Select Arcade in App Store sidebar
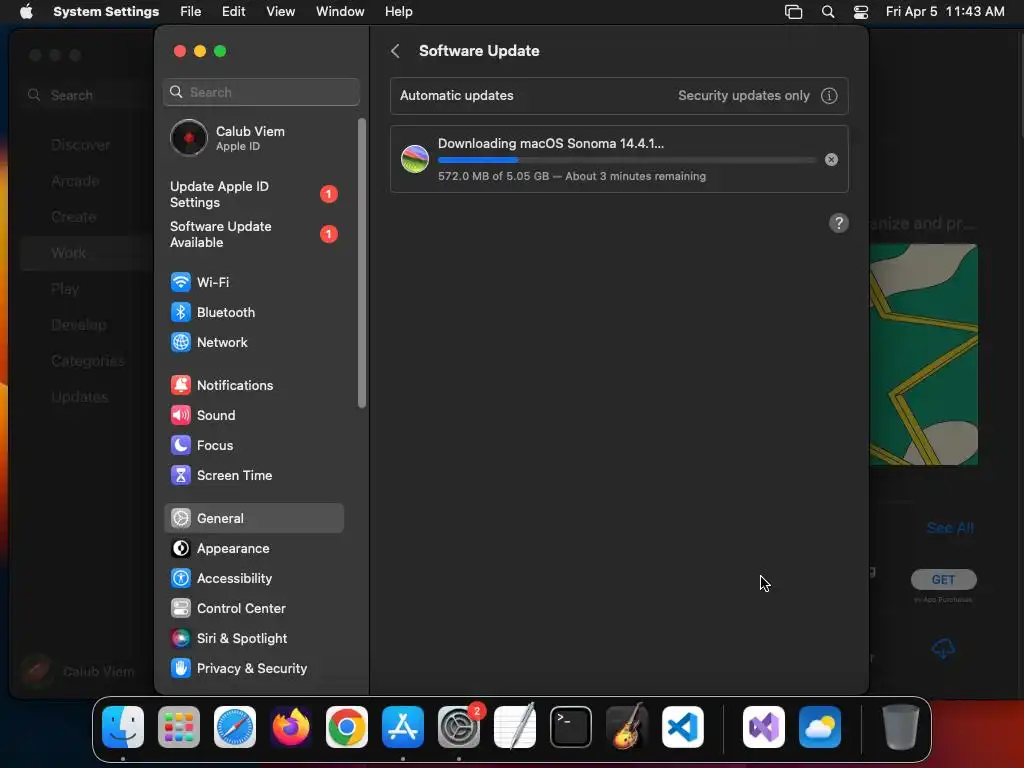The width and height of the screenshot is (1024, 768). 75,181
